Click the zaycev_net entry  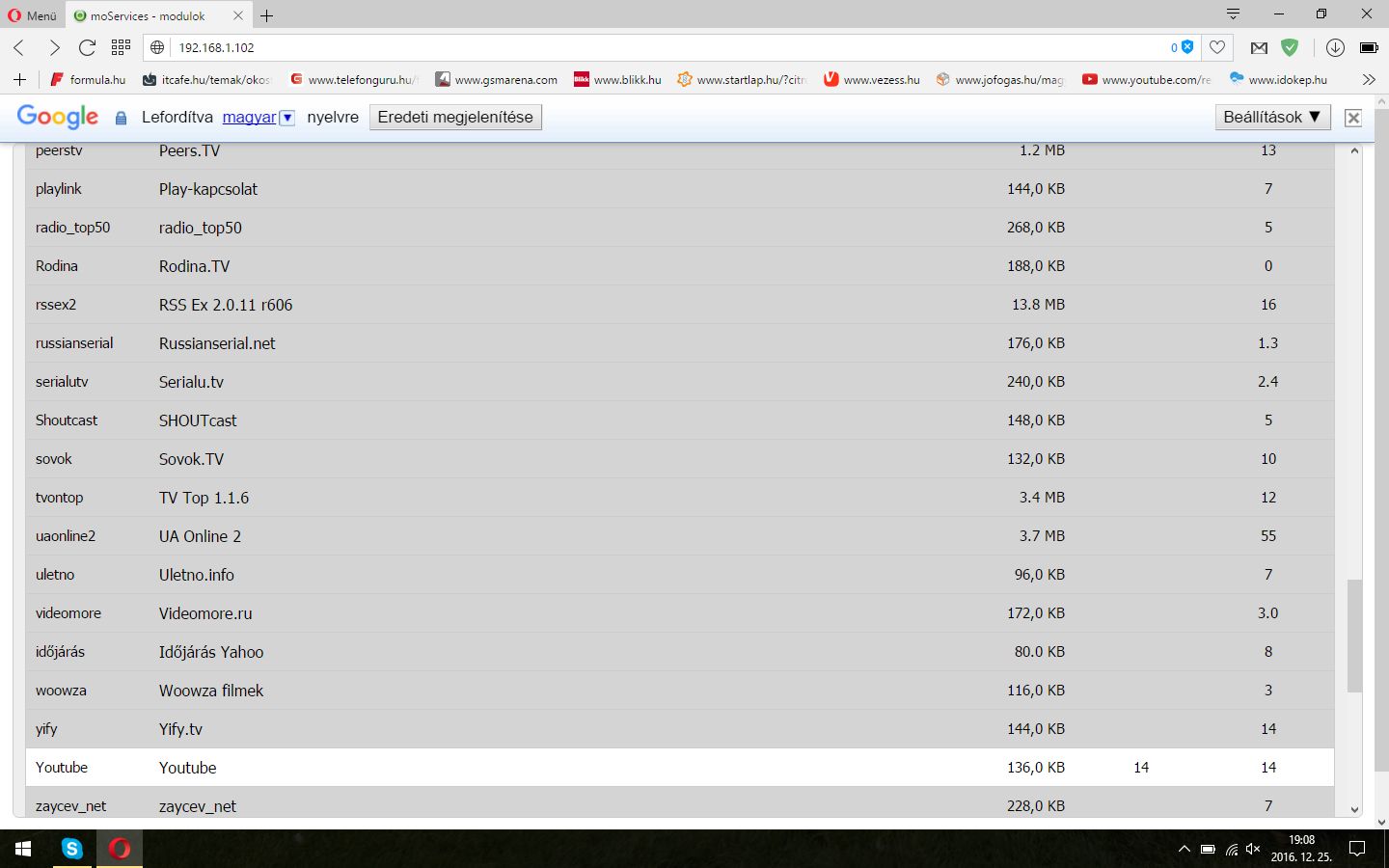pos(198,806)
